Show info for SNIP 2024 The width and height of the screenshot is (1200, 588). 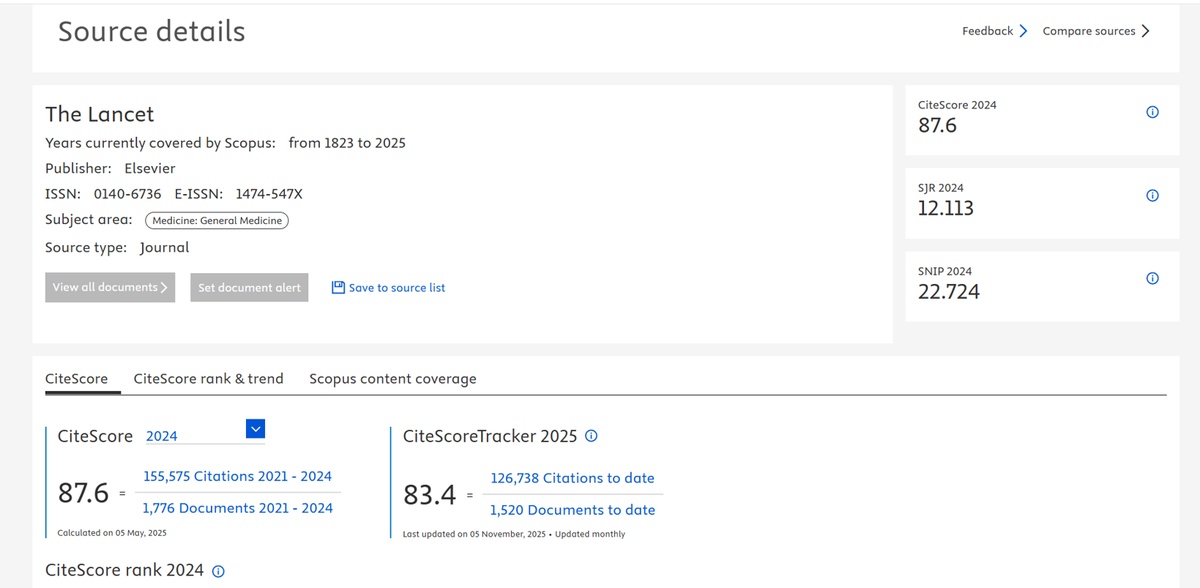tap(1152, 279)
